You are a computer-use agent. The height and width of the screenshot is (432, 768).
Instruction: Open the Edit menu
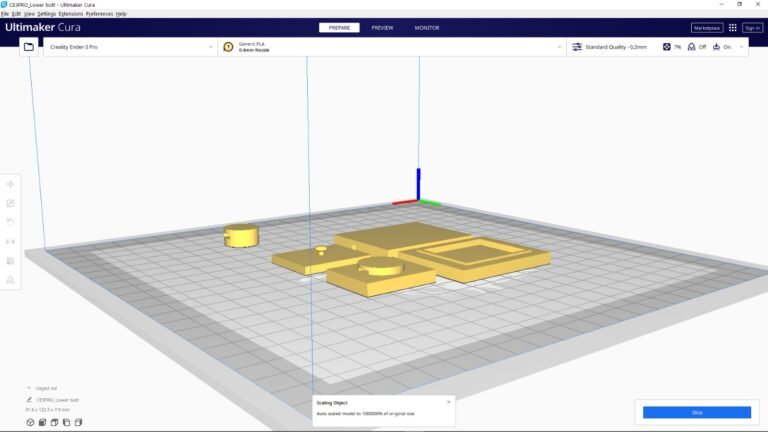pos(16,14)
